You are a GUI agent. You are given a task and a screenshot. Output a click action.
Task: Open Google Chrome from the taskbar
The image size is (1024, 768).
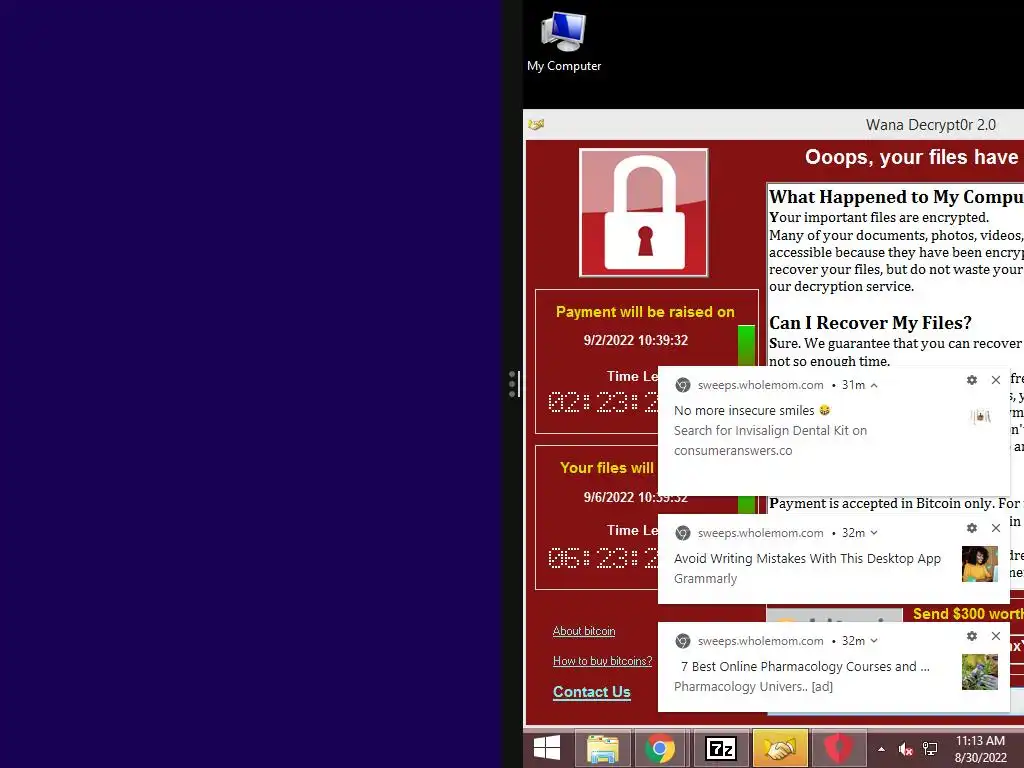click(660, 748)
